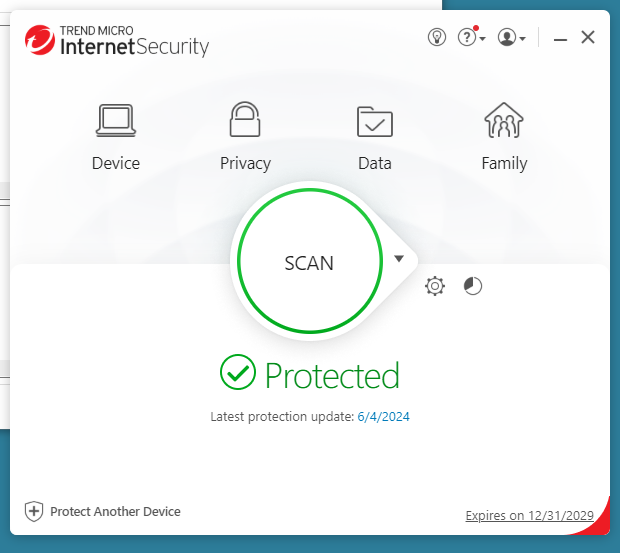
Task: Open the 6/4/2024 protection update link
Action: click(383, 416)
